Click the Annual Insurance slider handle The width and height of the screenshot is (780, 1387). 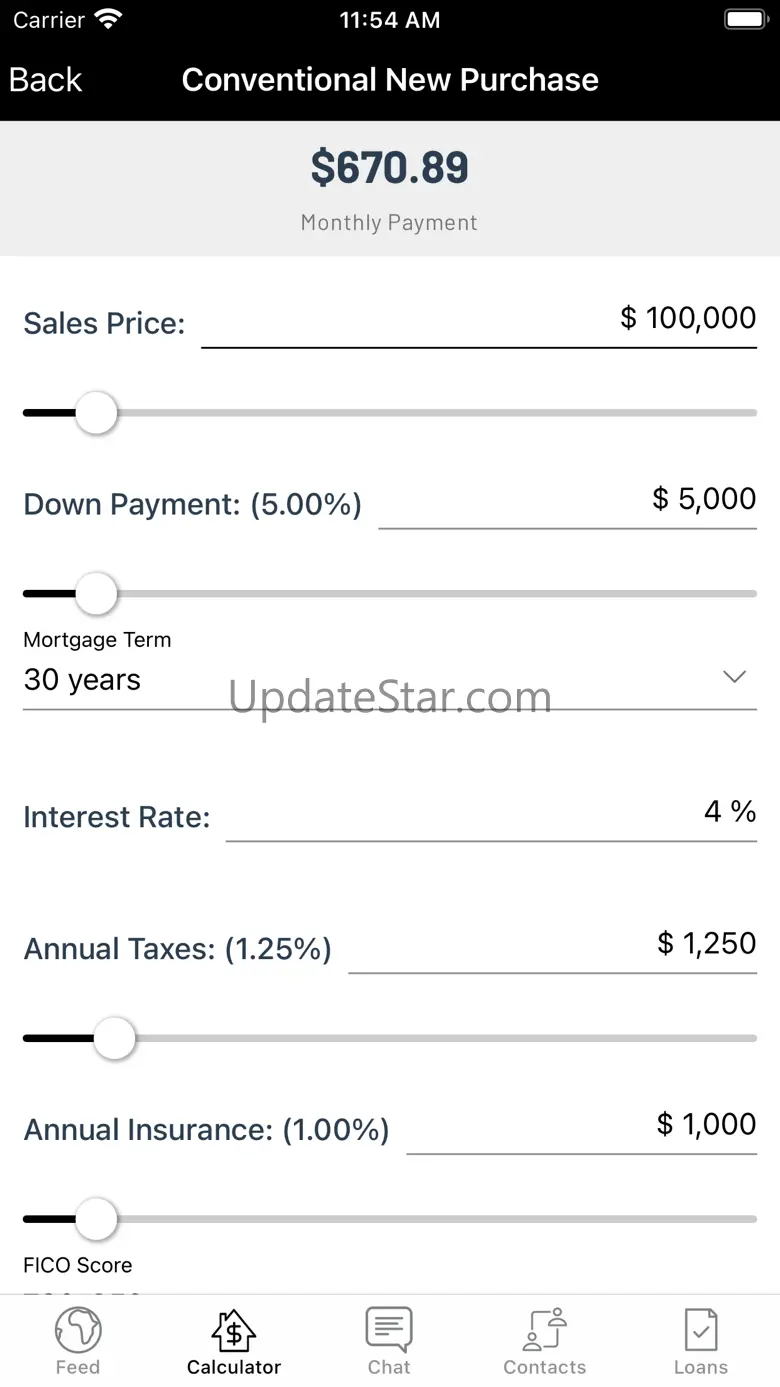(x=97, y=1219)
